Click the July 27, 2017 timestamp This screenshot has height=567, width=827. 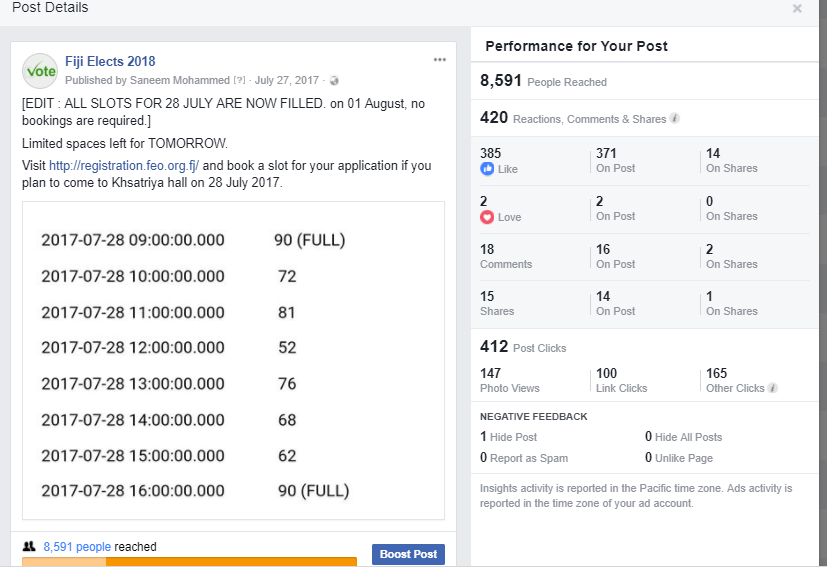[286, 80]
